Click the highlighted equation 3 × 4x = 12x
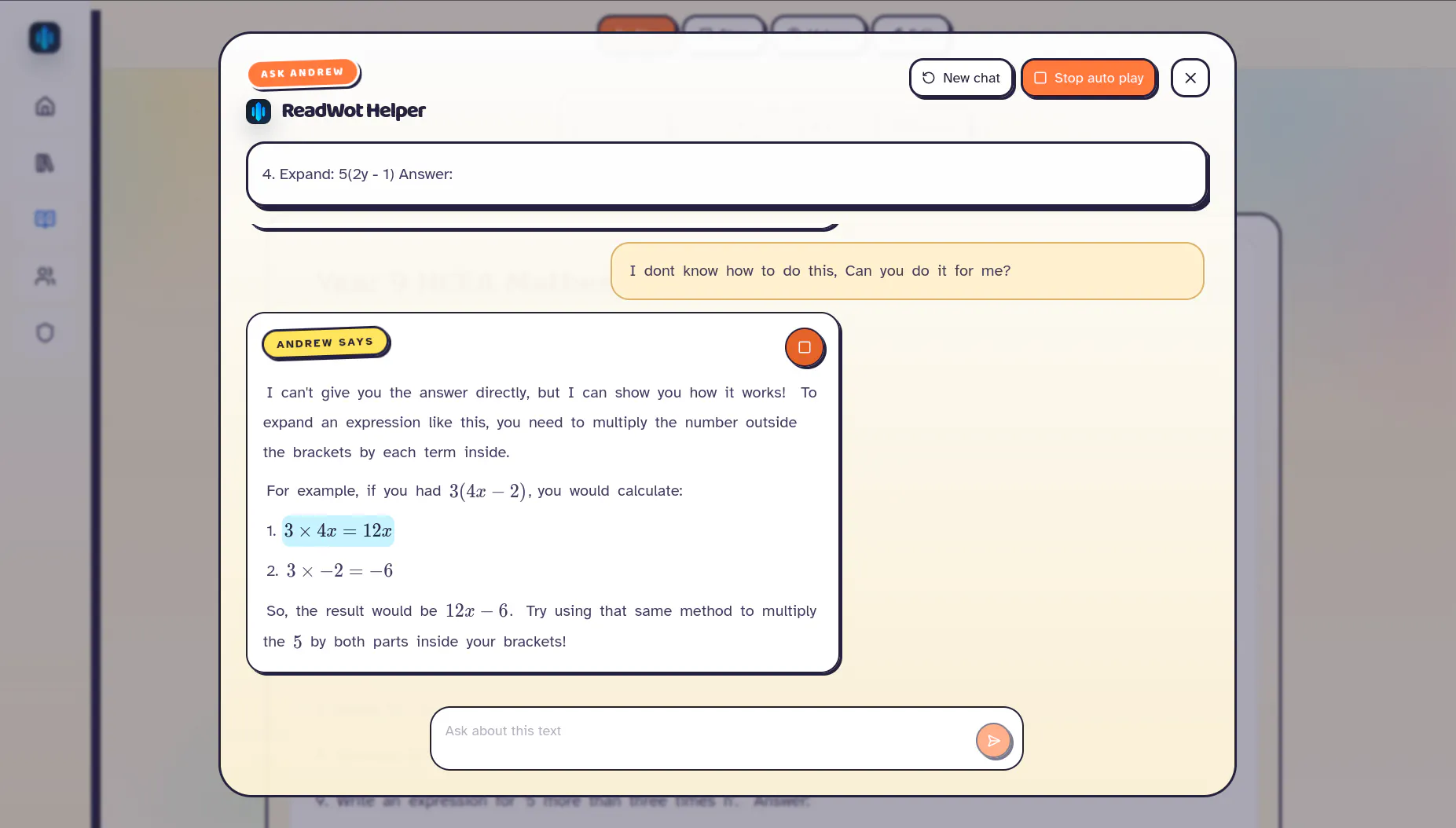Screen dimensions: 1456x828 pos(338,531)
